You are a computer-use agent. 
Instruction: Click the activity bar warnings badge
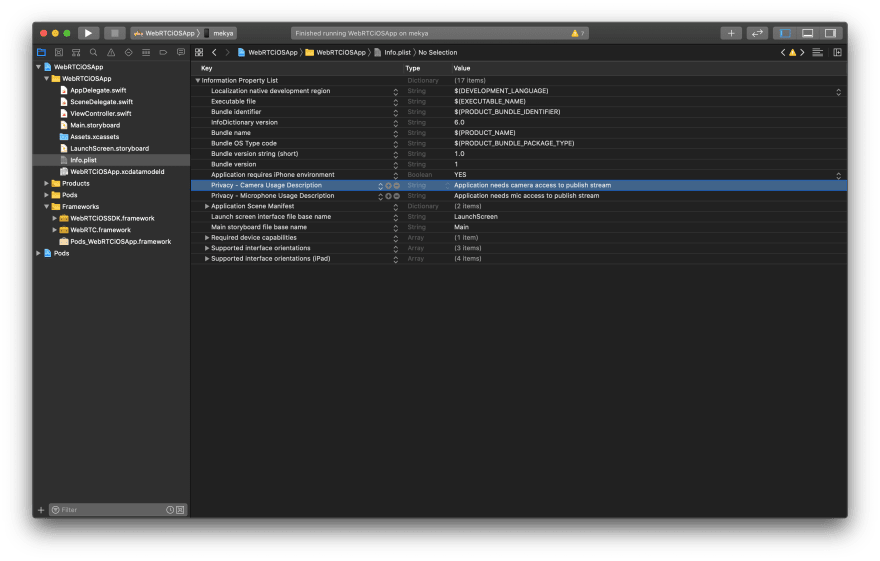(x=578, y=33)
